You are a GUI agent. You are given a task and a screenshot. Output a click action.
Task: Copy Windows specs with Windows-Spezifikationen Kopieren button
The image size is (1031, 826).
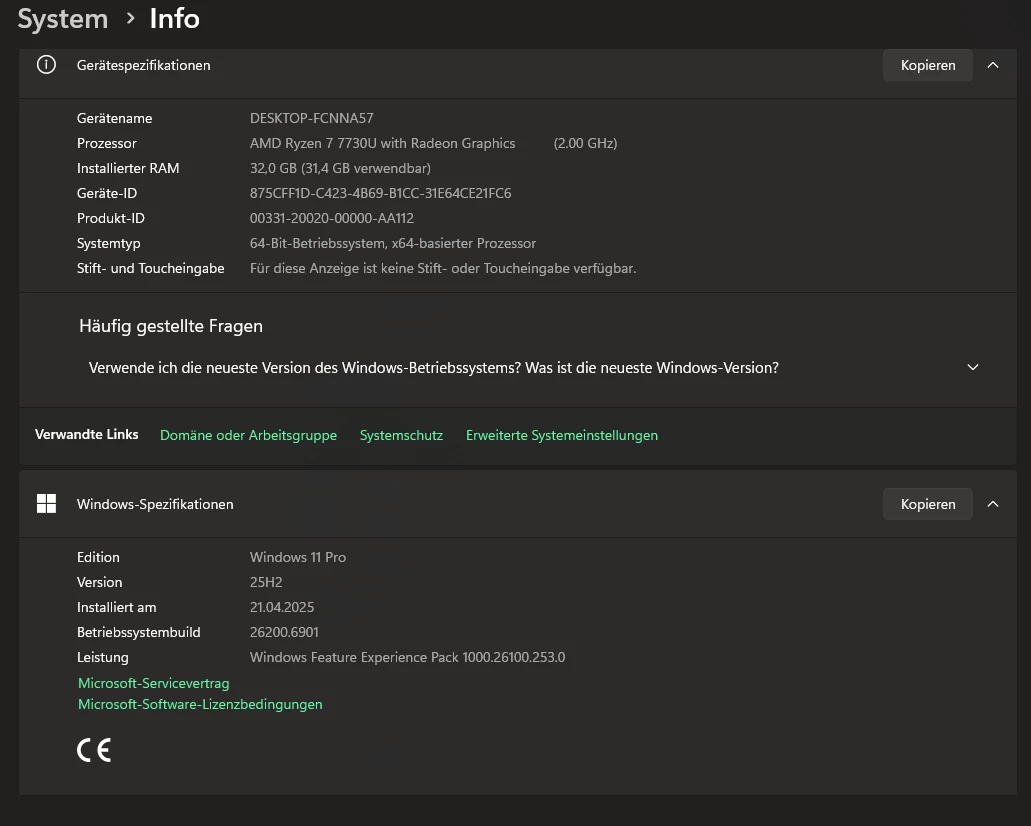tap(928, 504)
